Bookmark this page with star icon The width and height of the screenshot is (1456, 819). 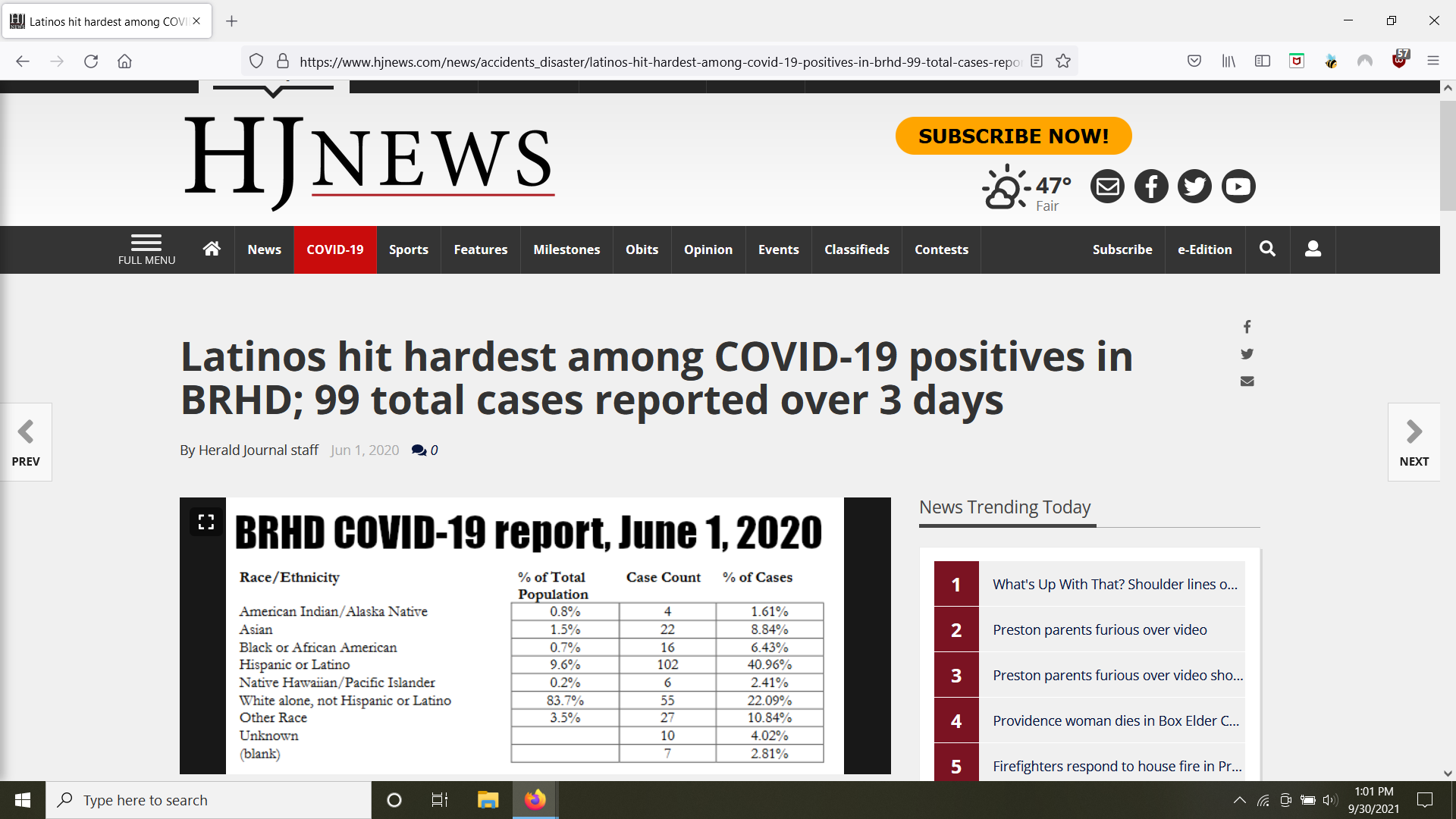(1063, 61)
